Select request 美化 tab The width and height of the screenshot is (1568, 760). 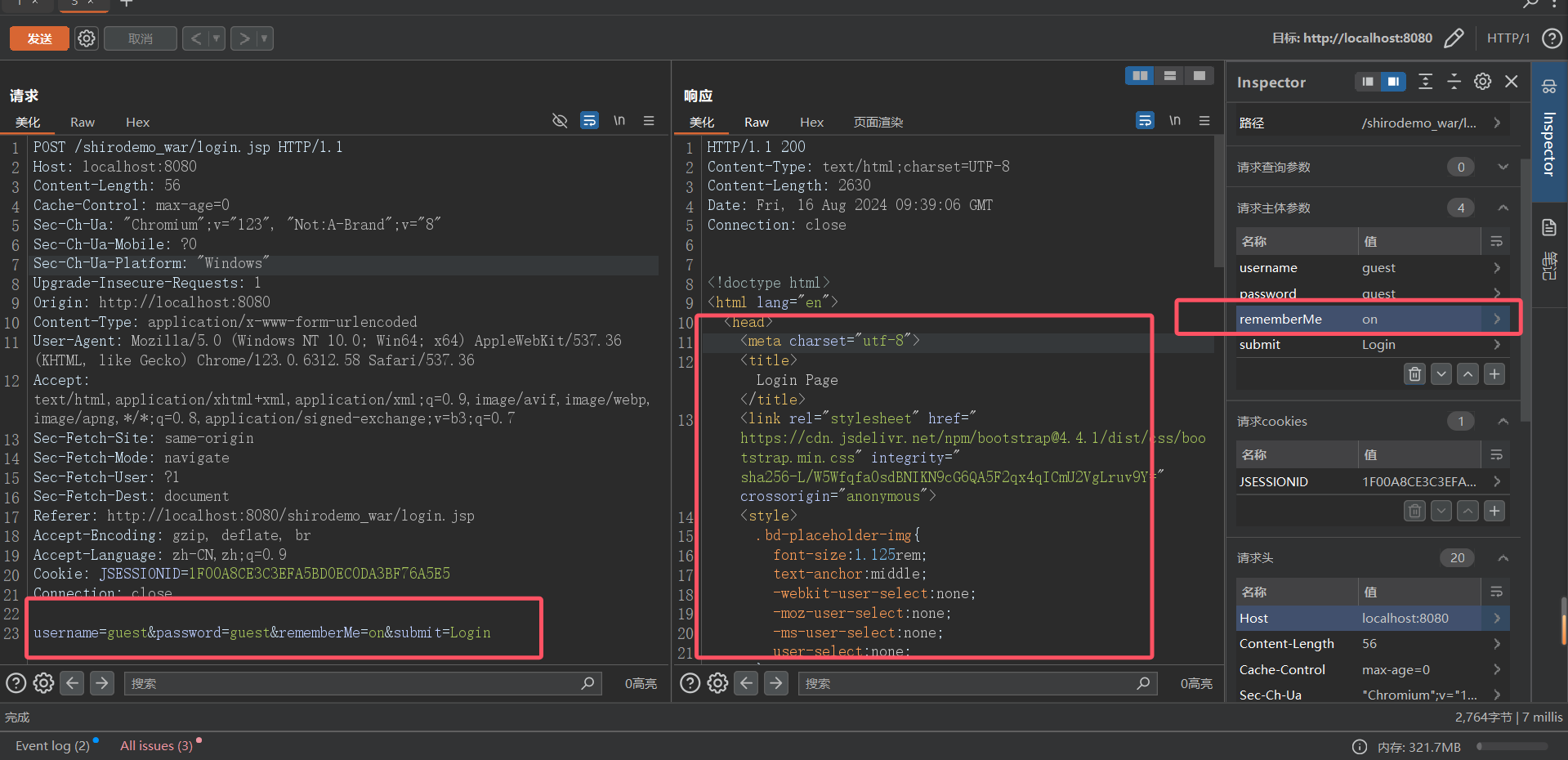pos(28,122)
